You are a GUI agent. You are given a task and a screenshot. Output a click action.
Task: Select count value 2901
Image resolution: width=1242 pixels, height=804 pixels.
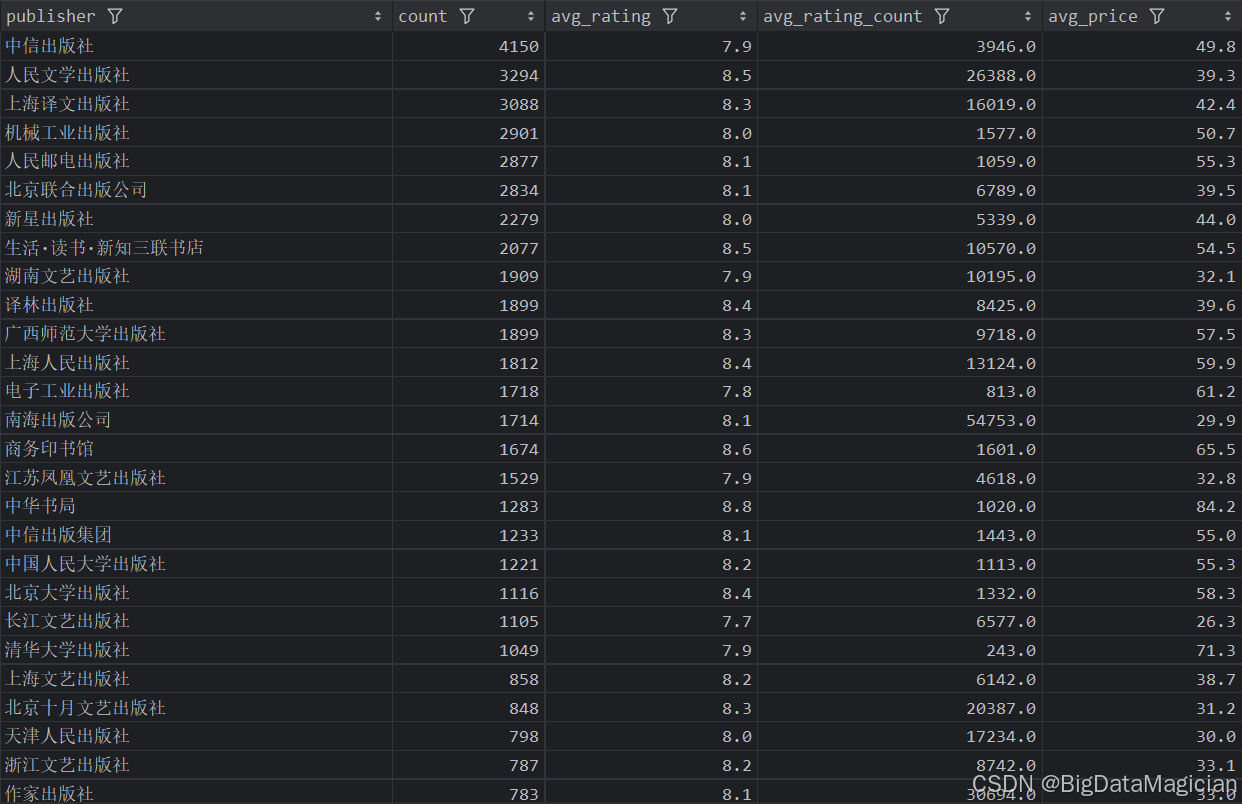[519, 133]
